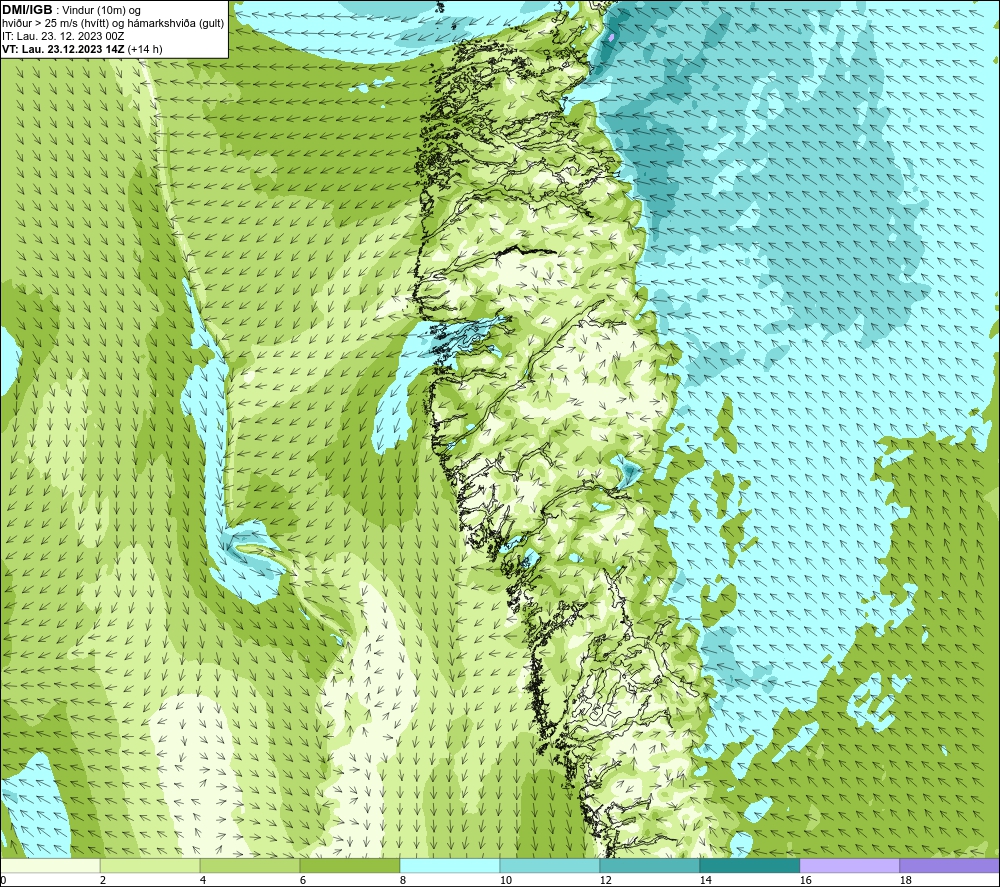Screen dimensions: 1000x887
Task: Click the 2–4 m/s light green swatch
Action: point(150,865)
